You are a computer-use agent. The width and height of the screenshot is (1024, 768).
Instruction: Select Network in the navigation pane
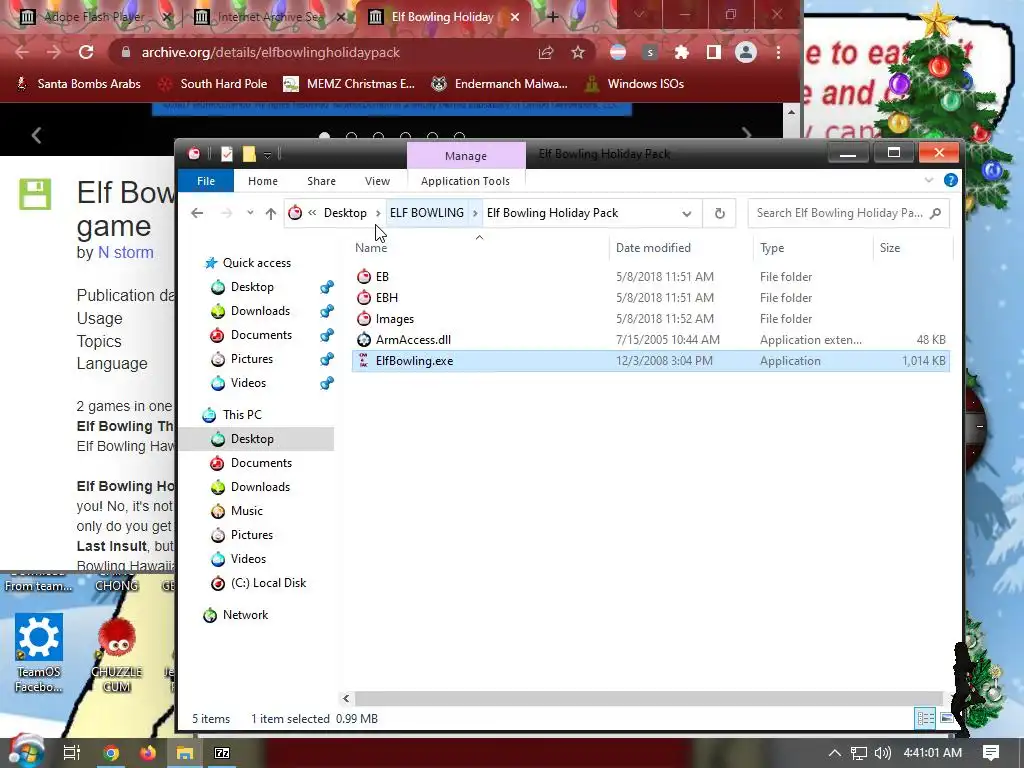[245, 615]
